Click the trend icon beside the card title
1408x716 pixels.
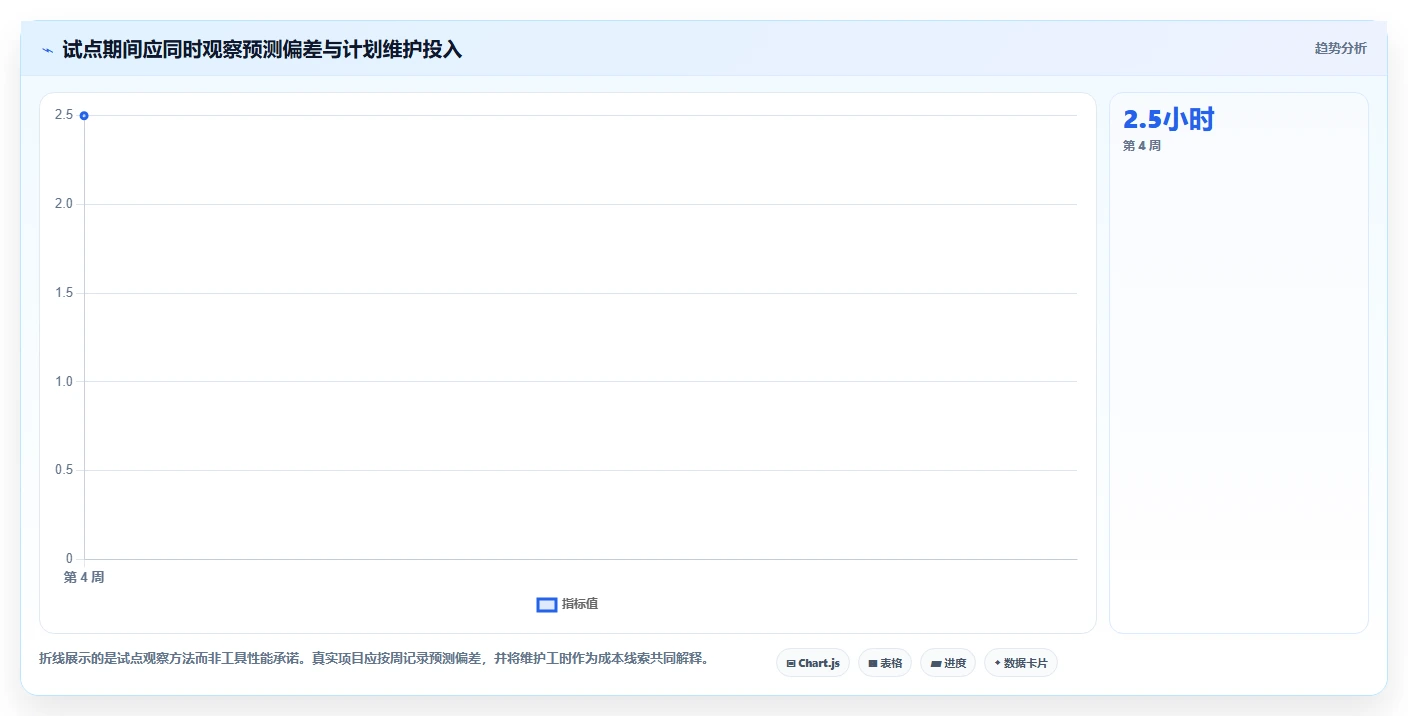[x=47, y=50]
